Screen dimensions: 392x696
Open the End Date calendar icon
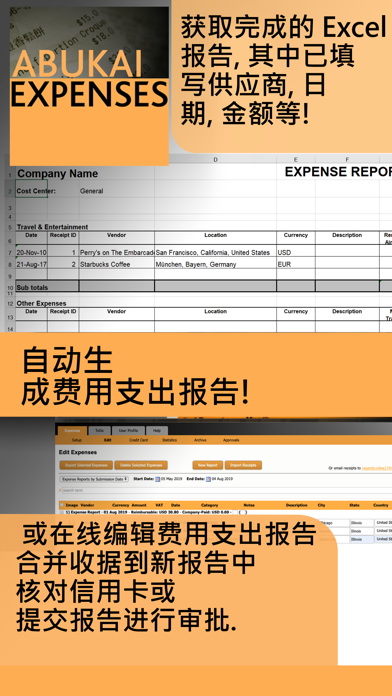click(x=208, y=479)
